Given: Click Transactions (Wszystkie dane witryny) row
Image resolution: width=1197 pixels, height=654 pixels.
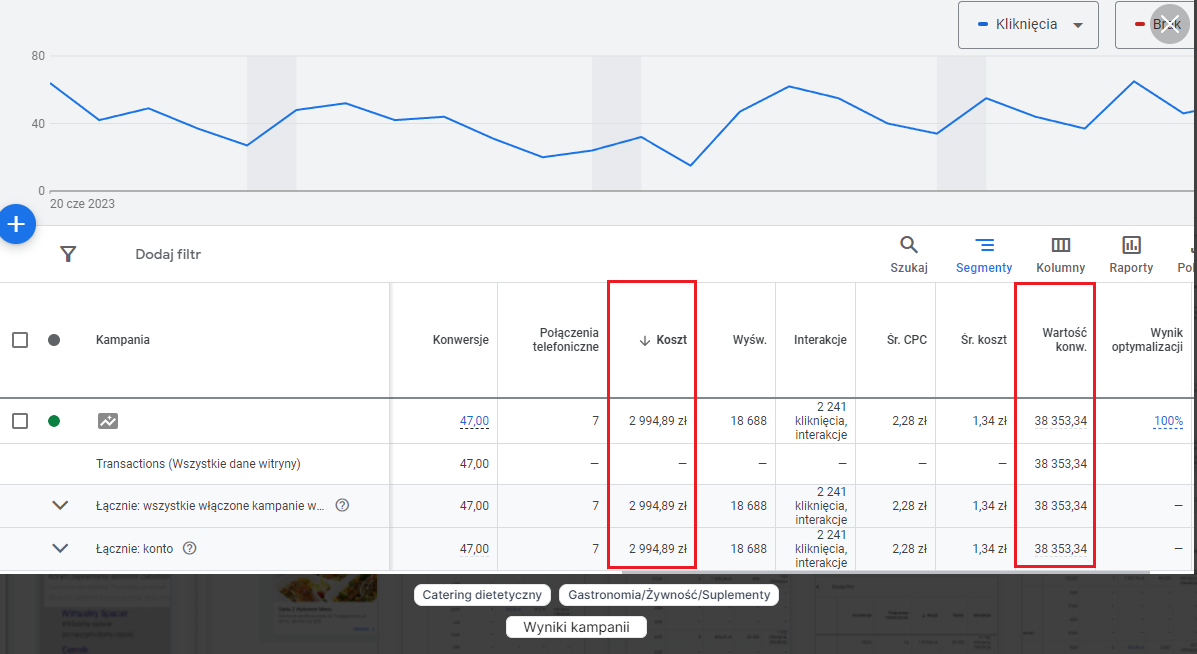Looking at the screenshot, I should [198, 463].
